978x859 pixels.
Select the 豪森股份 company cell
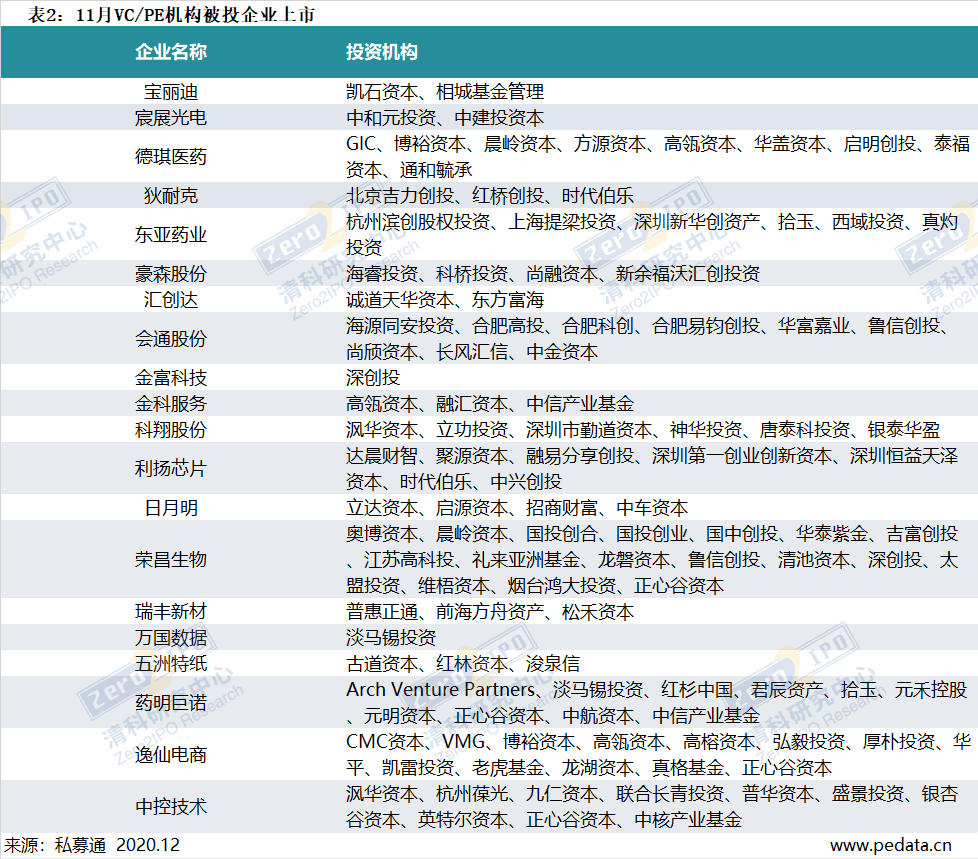click(171, 274)
